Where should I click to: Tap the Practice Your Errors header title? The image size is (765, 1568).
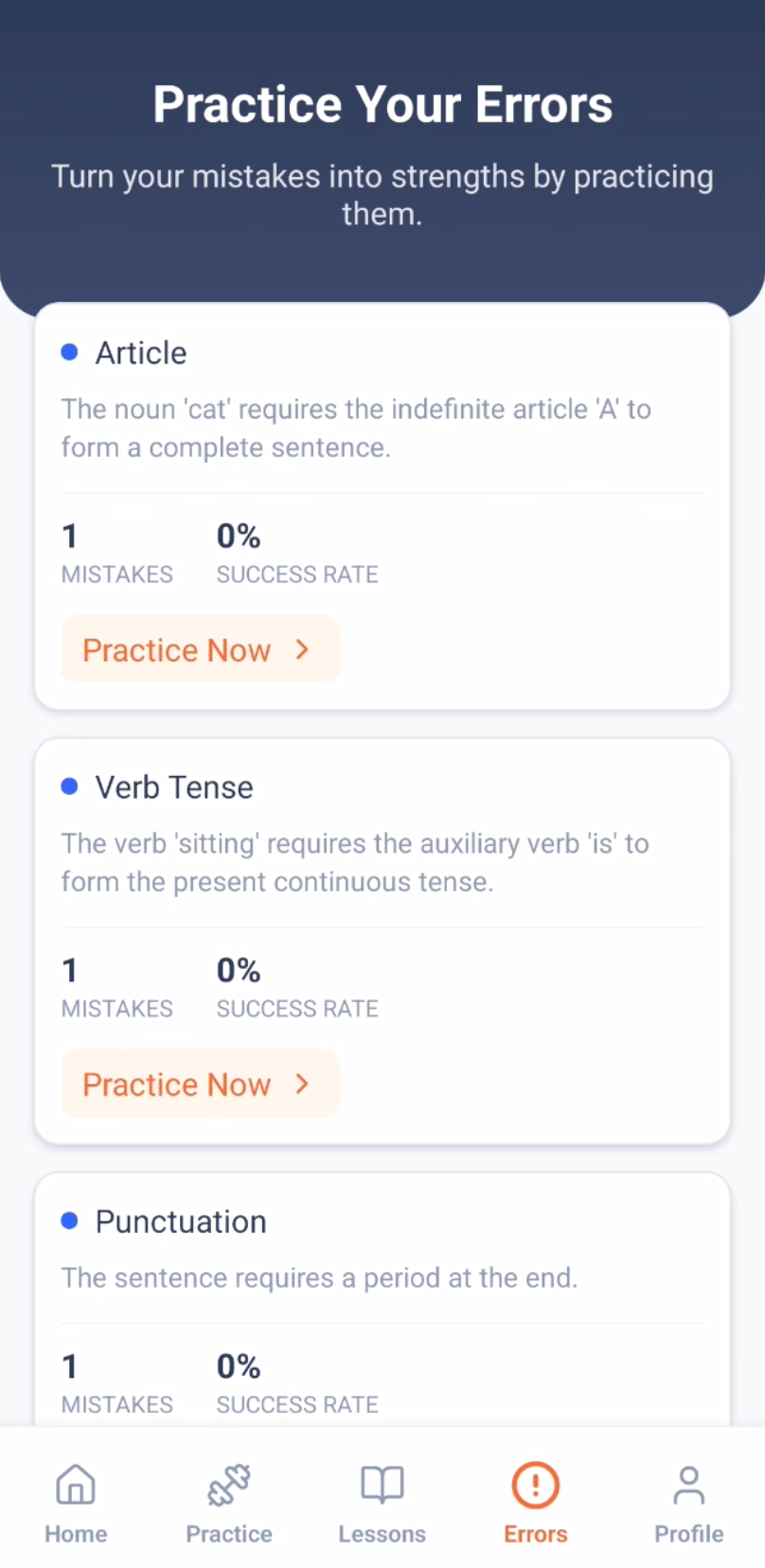(382, 104)
